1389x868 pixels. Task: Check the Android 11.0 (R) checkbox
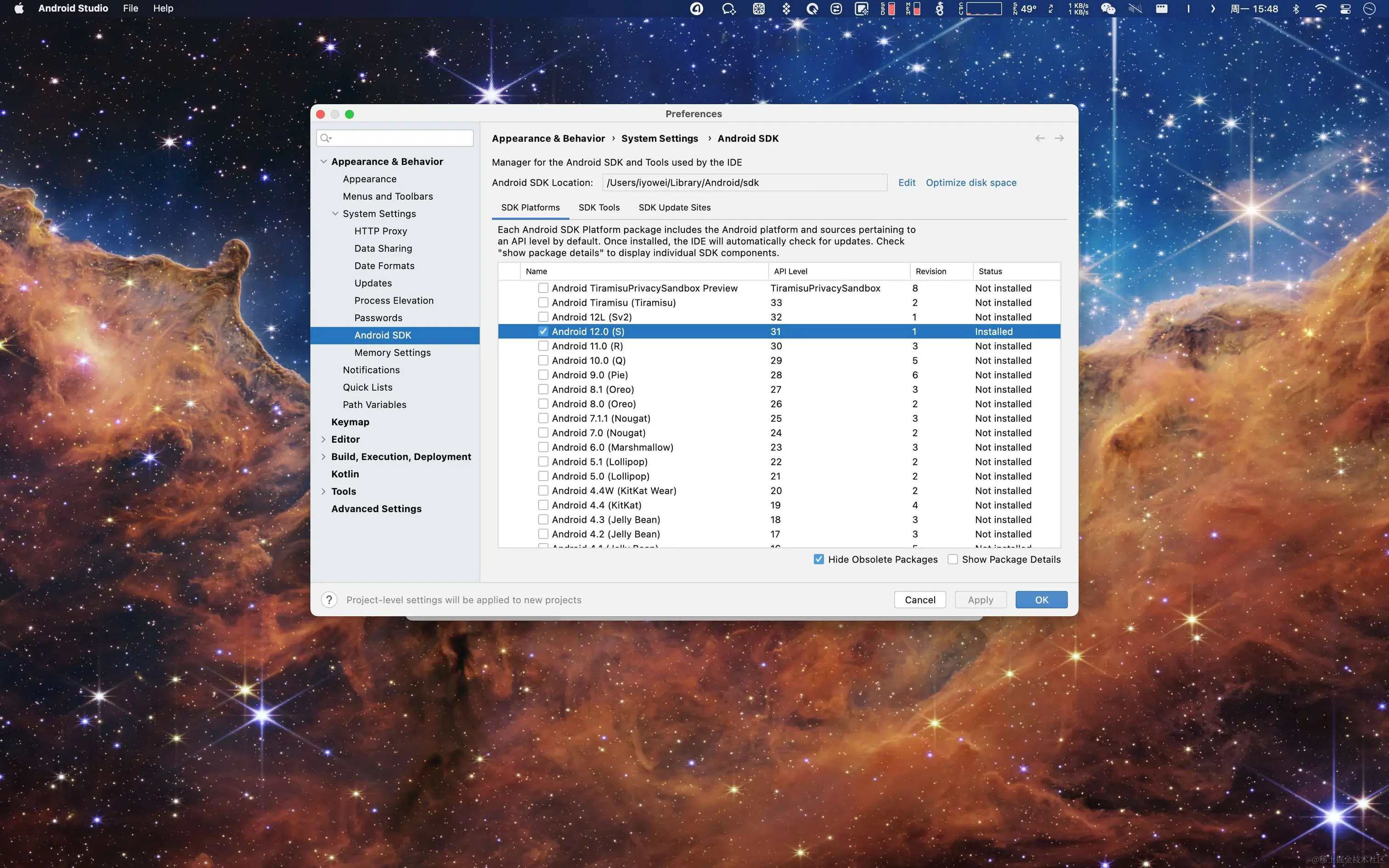[543, 346]
